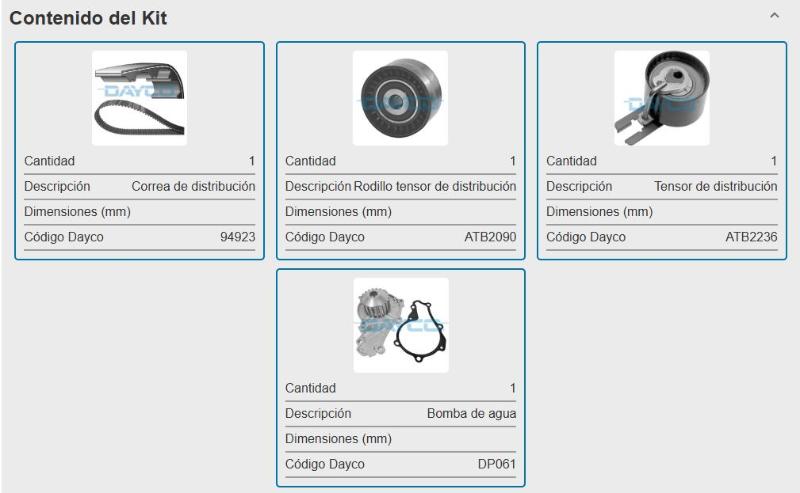This screenshot has width=800, height=493.
Task: Select the Dayco code 94923
Action: [238, 237]
